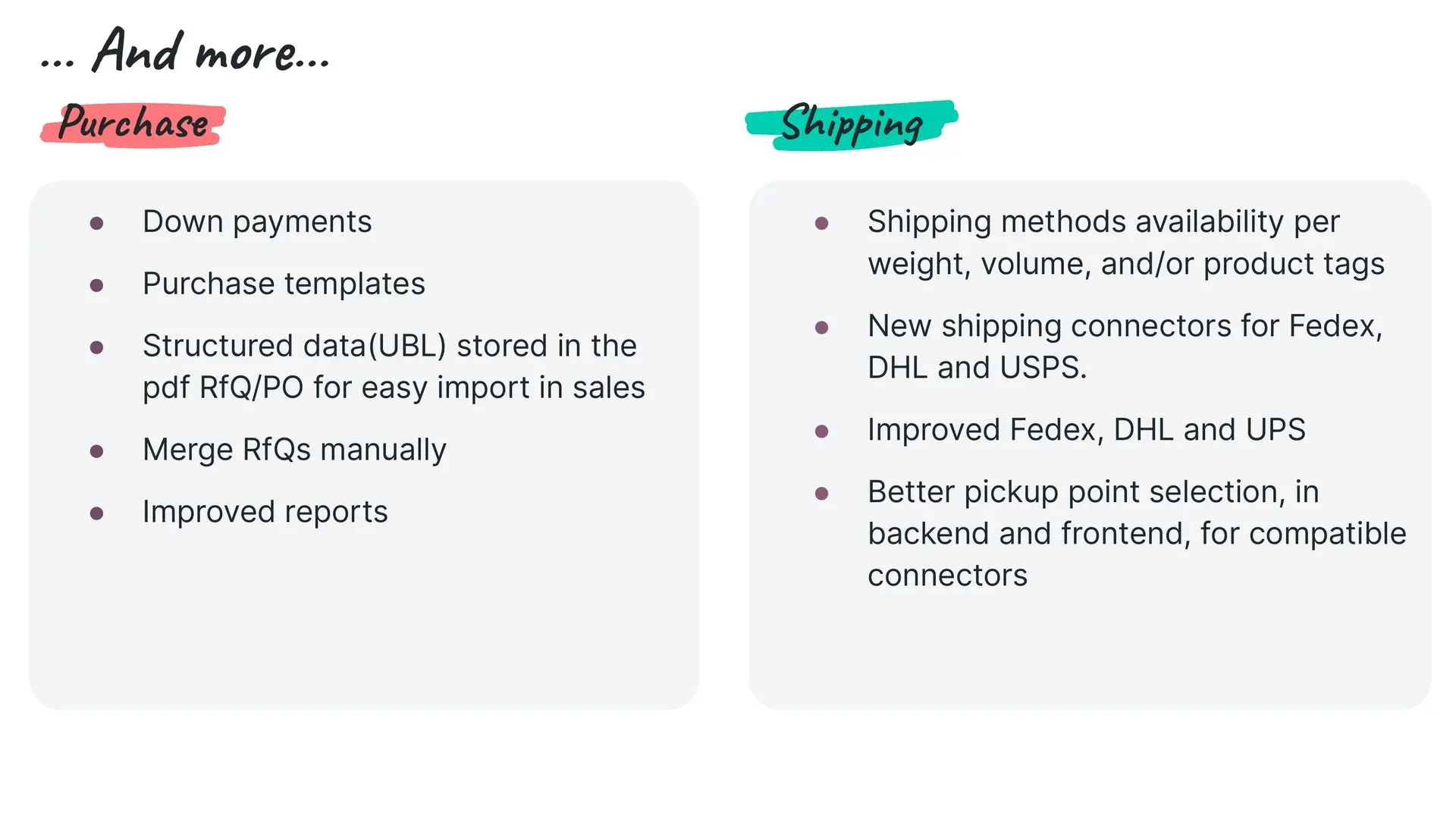Click the 'Improved reports' bullet text
The height and width of the screenshot is (819, 1456).
(x=265, y=513)
